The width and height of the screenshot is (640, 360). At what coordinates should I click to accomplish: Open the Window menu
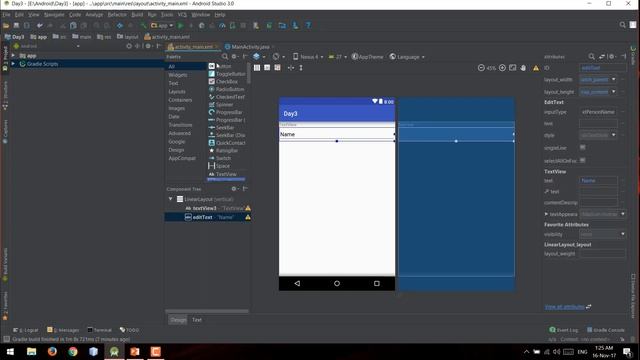pyautogui.click(x=200, y=14)
